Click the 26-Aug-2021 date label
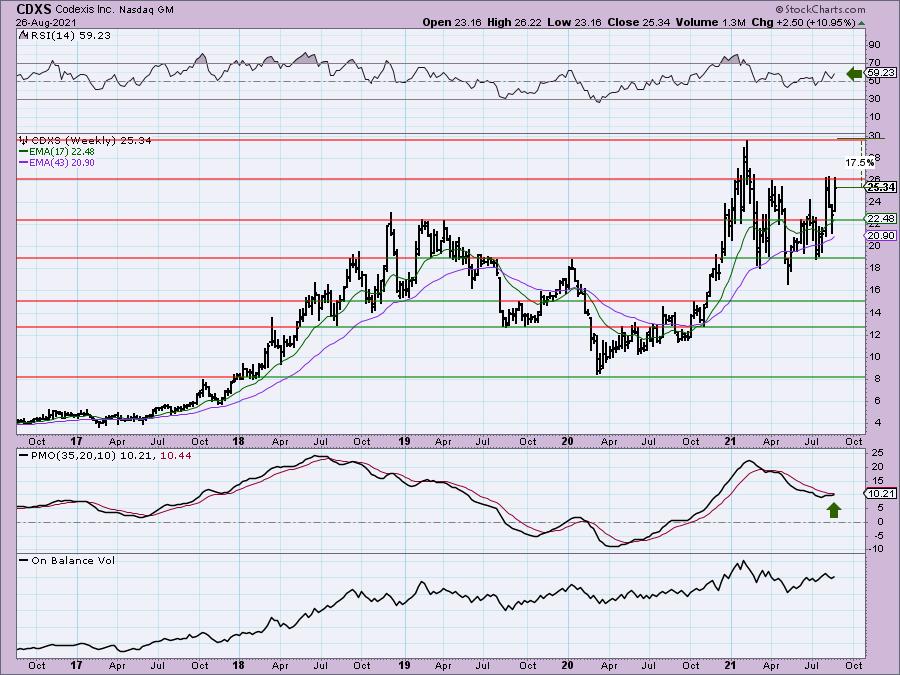 (44, 23)
